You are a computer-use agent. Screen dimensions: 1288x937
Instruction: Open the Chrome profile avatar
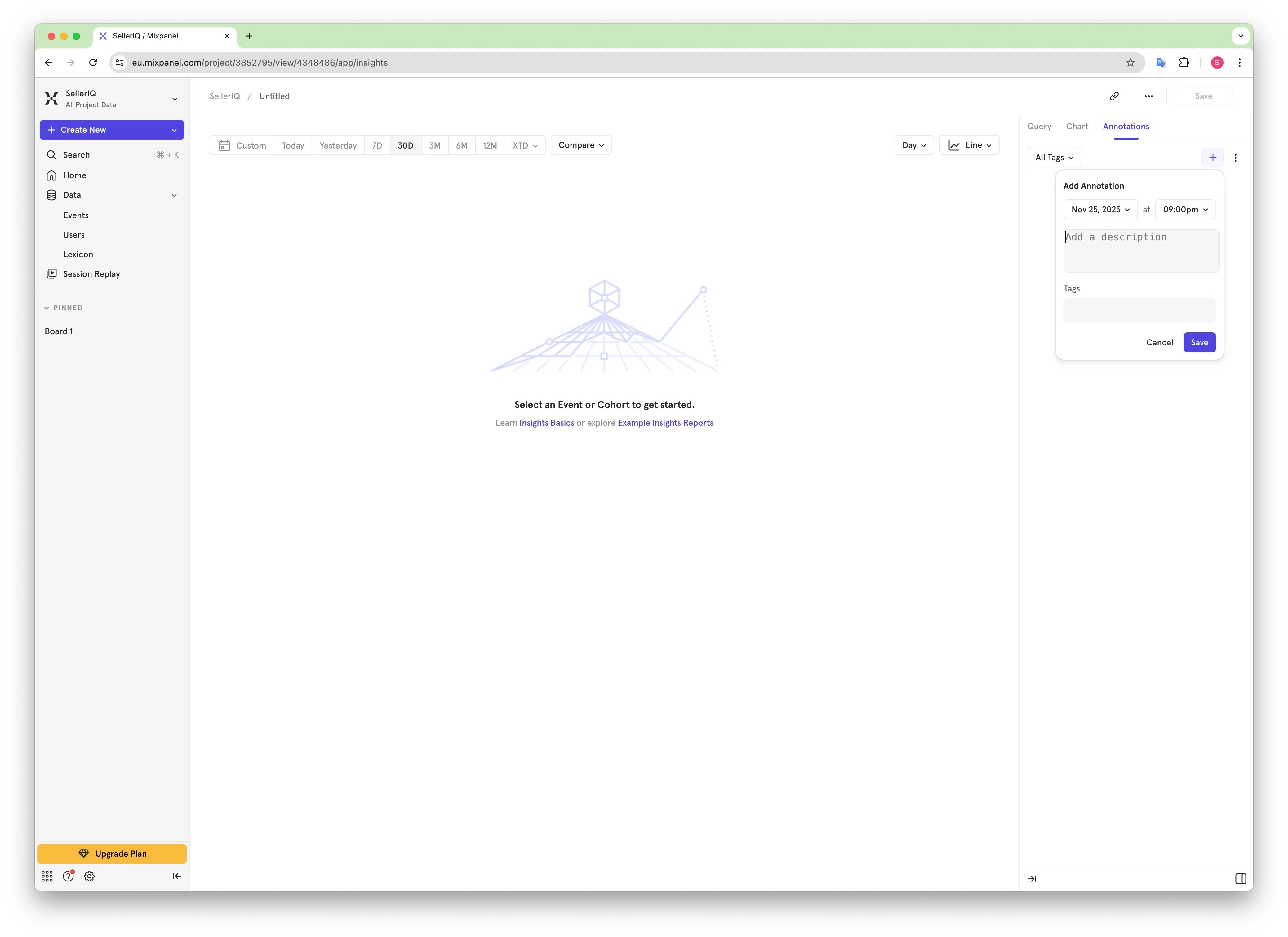(x=1216, y=62)
